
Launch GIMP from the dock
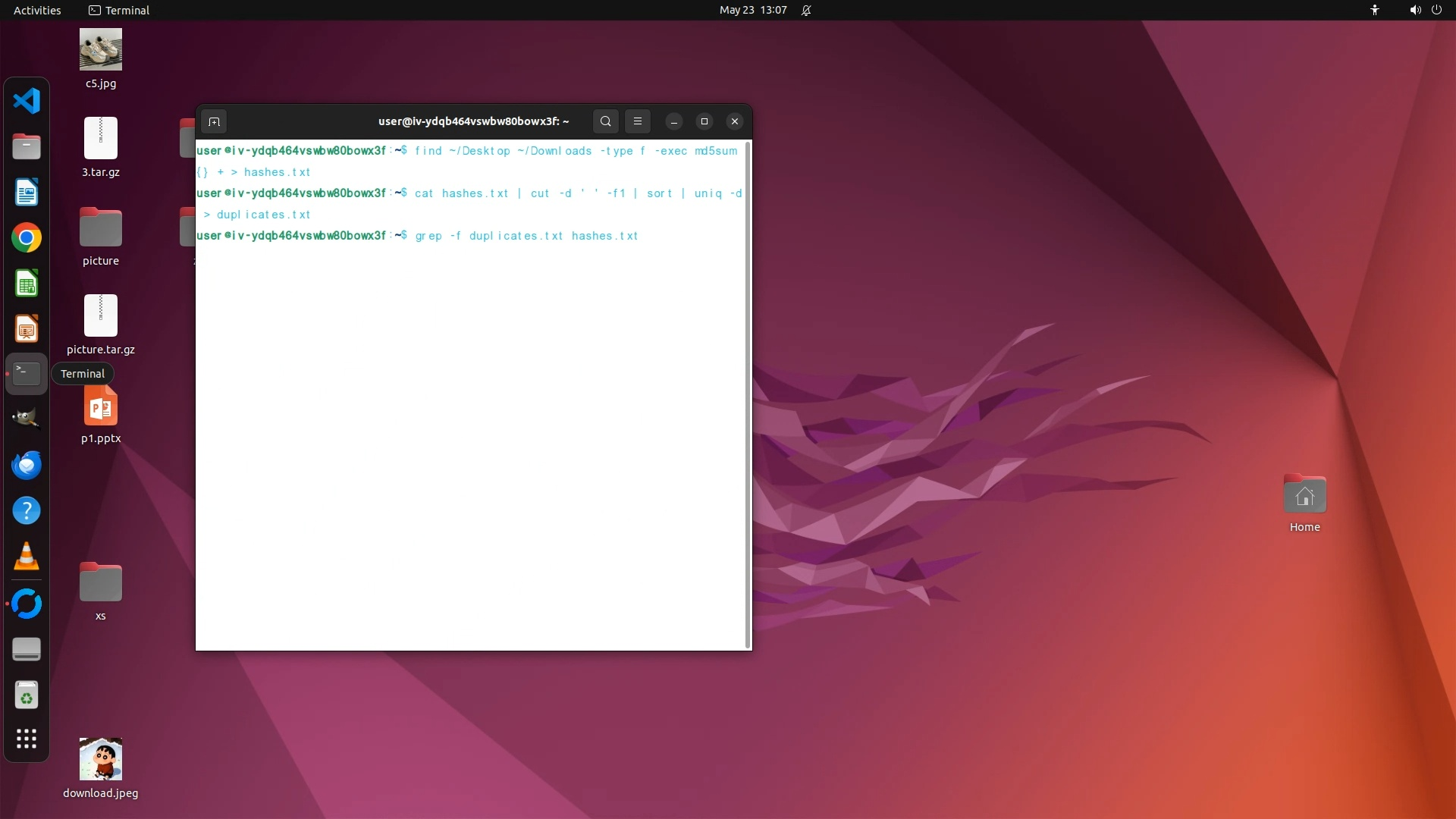(27, 419)
